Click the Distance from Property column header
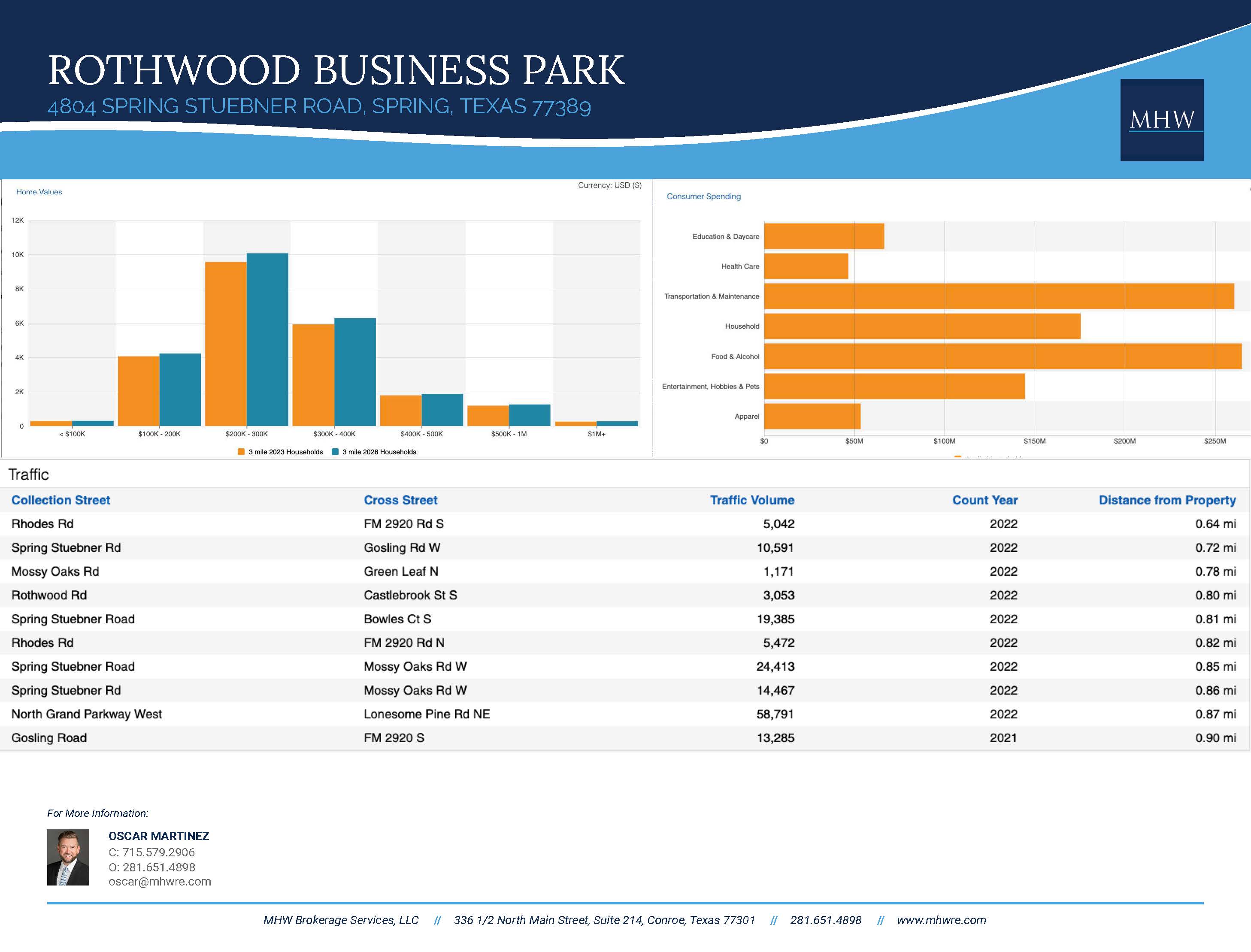1251x952 pixels. 1166,500
